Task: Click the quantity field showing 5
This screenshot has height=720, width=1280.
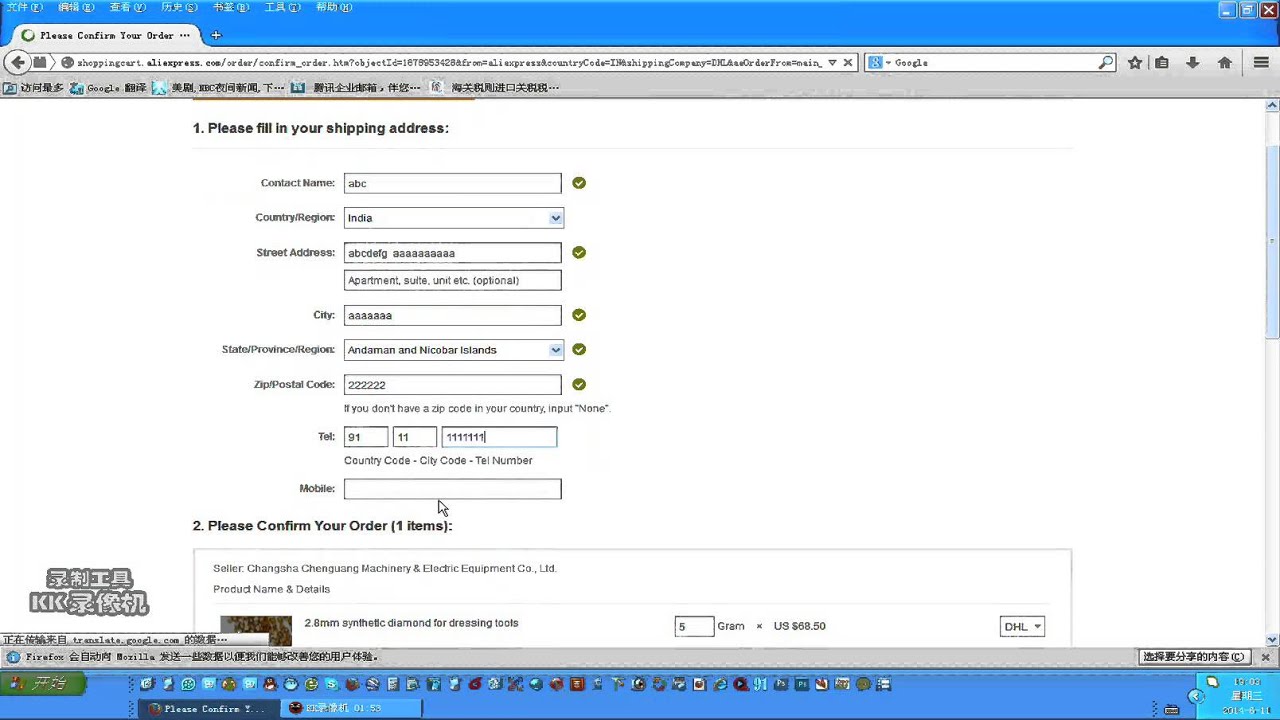Action: (x=694, y=626)
